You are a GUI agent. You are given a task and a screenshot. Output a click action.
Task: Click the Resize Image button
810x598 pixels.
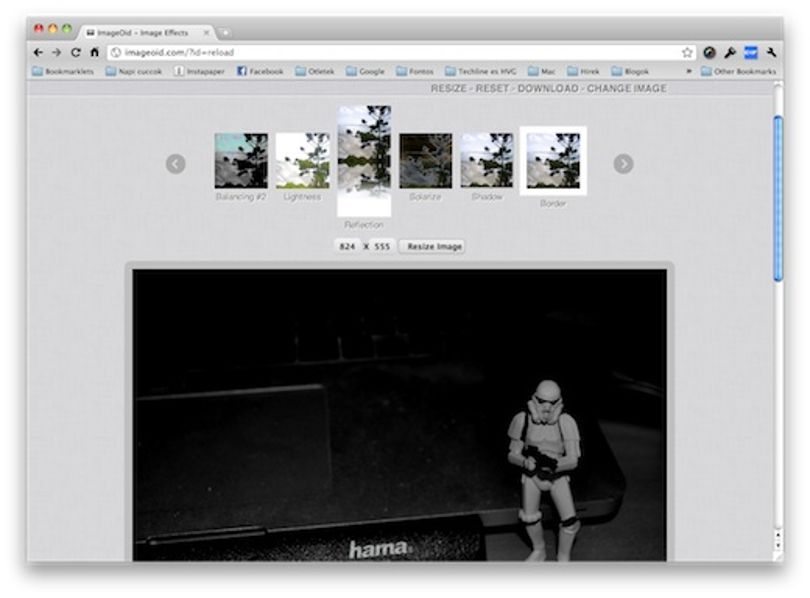pos(434,246)
